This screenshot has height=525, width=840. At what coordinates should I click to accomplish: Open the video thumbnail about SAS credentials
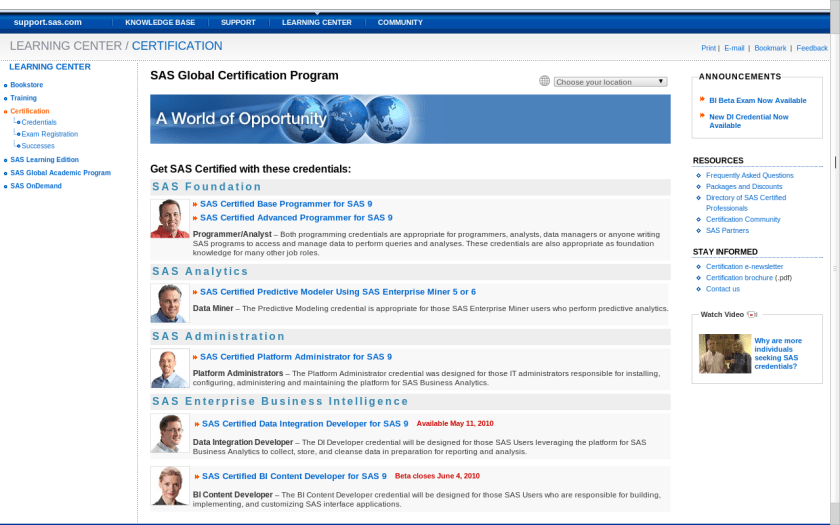click(724, 353)
